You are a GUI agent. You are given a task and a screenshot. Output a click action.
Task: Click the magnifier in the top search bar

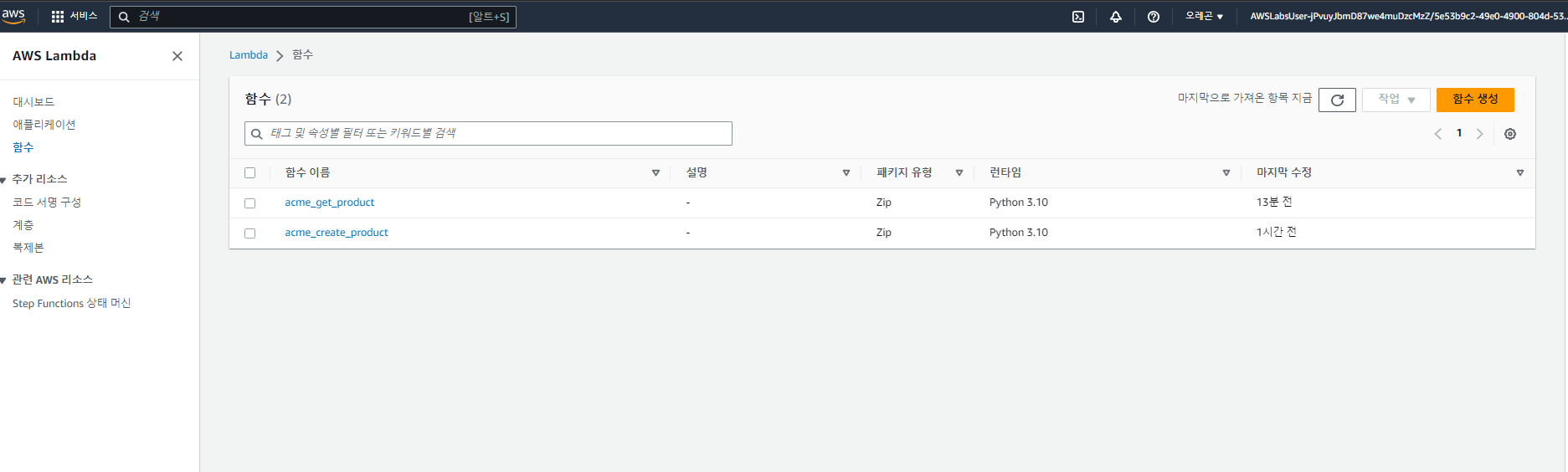(x=124, y=17)
